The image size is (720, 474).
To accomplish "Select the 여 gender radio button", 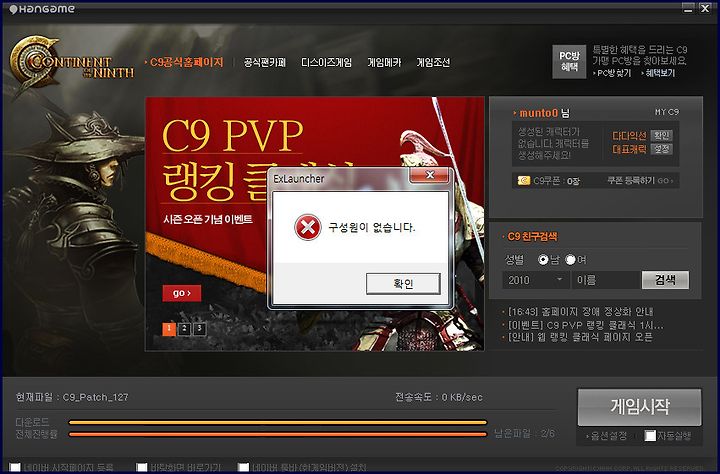I will click(x=570, y=260).
